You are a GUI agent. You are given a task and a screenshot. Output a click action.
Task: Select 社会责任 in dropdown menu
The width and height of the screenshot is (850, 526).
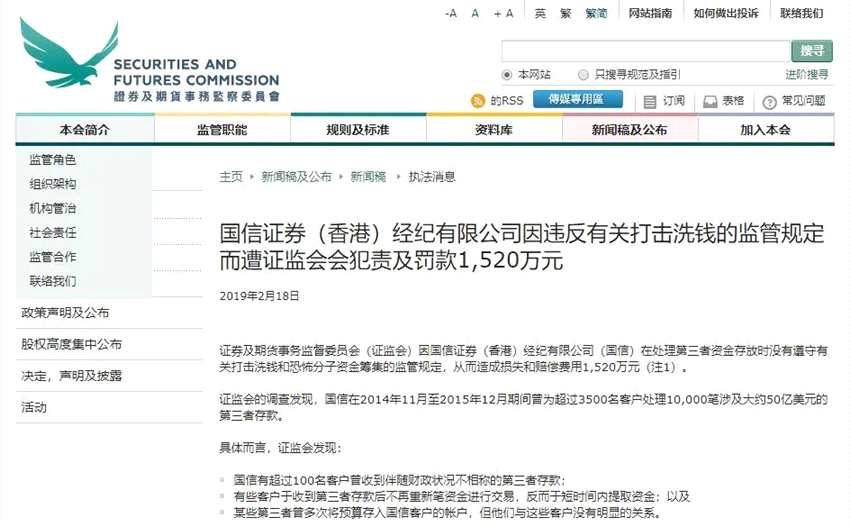coord(53,233)
